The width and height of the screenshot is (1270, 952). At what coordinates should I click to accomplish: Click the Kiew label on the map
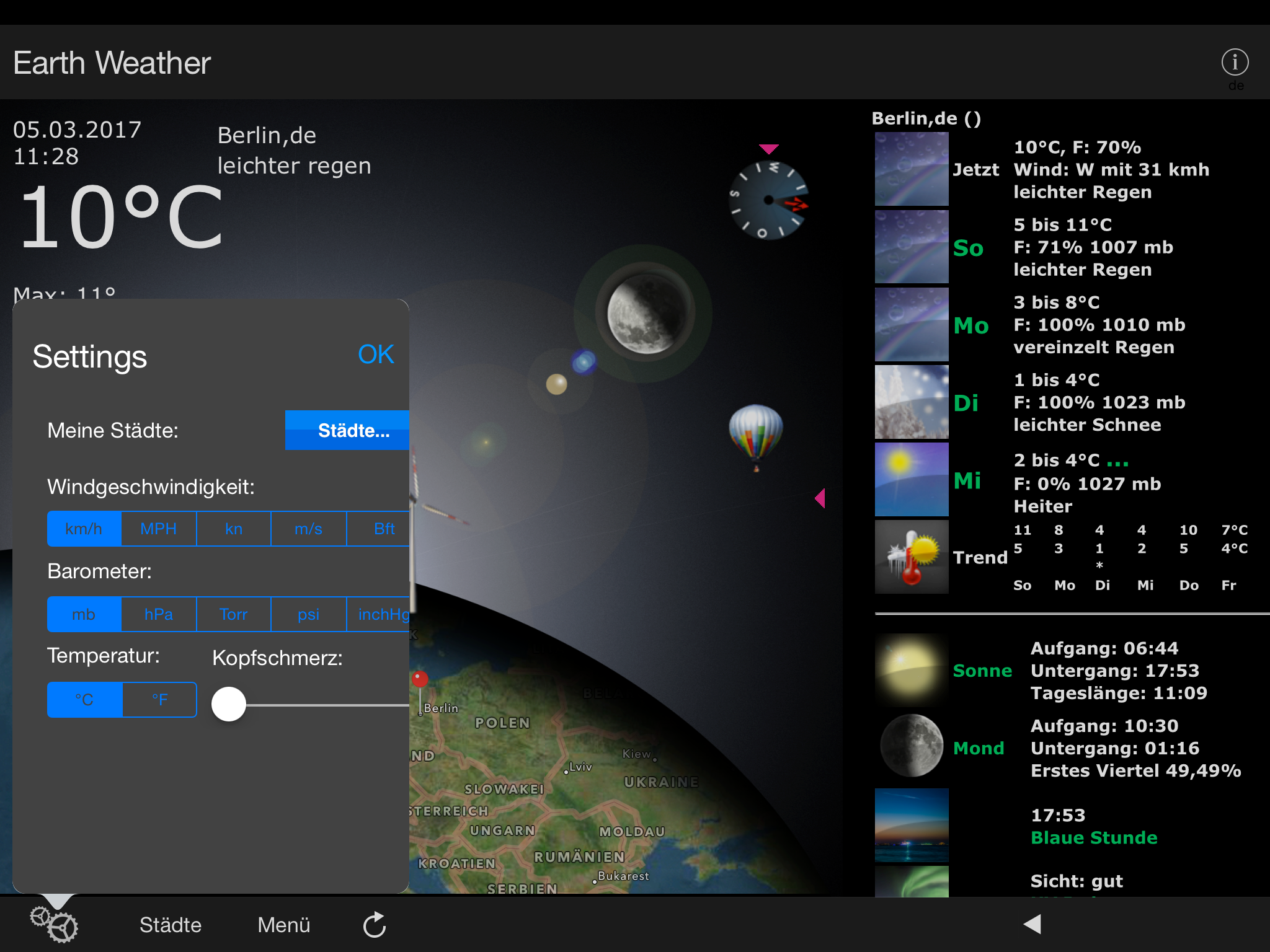coord(637,754)
